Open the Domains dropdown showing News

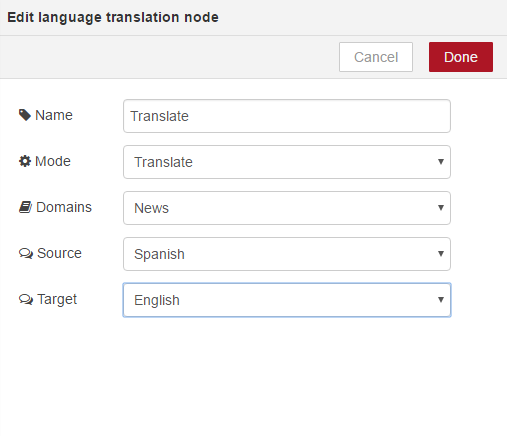tap(287, 208)
